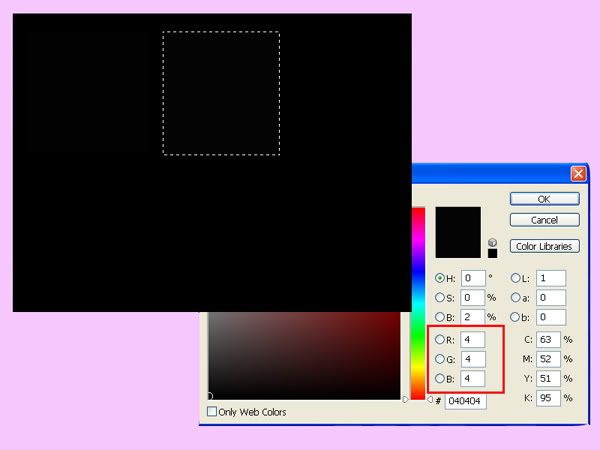Select the G green radio button
Image resolution: width=600 pixels, height=450 pixels.
pyautogui.click(x=441, y=359)
